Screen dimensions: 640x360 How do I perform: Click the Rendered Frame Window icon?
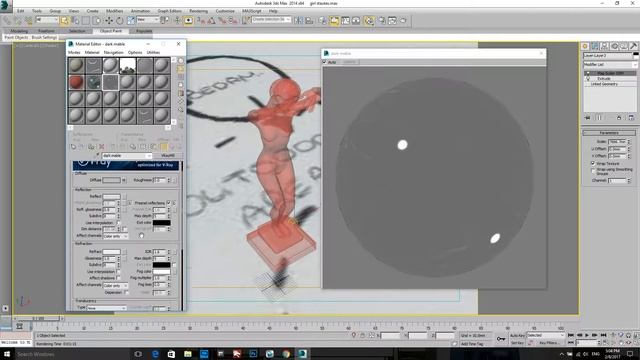tap(392, 20)
